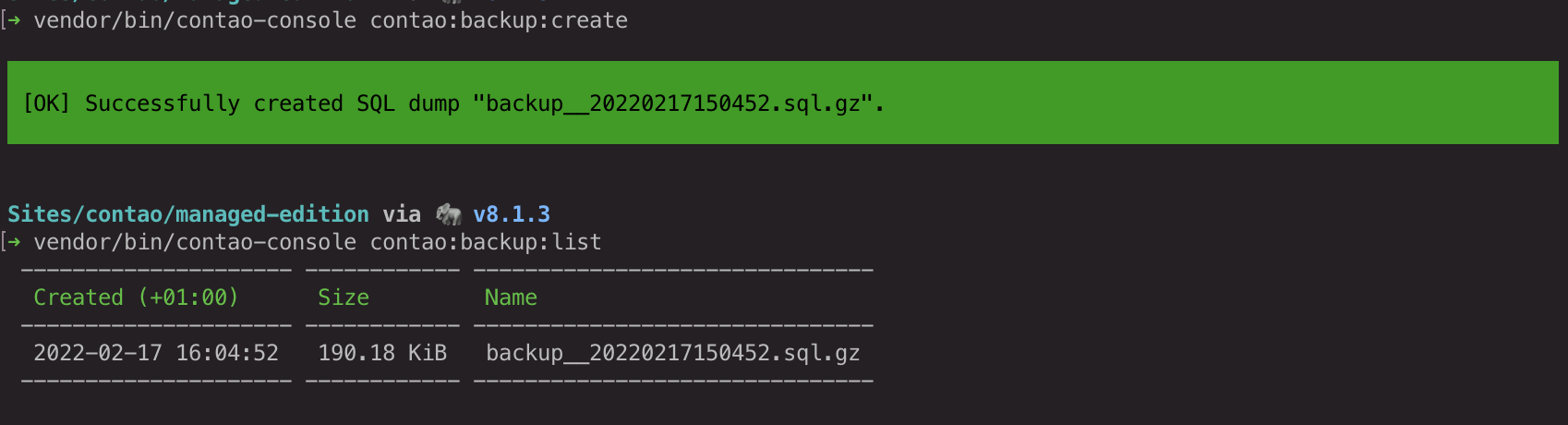Click the arrow prompt before backup:create command
This screenshot has width=1568, height=425.
coord(14,20)
